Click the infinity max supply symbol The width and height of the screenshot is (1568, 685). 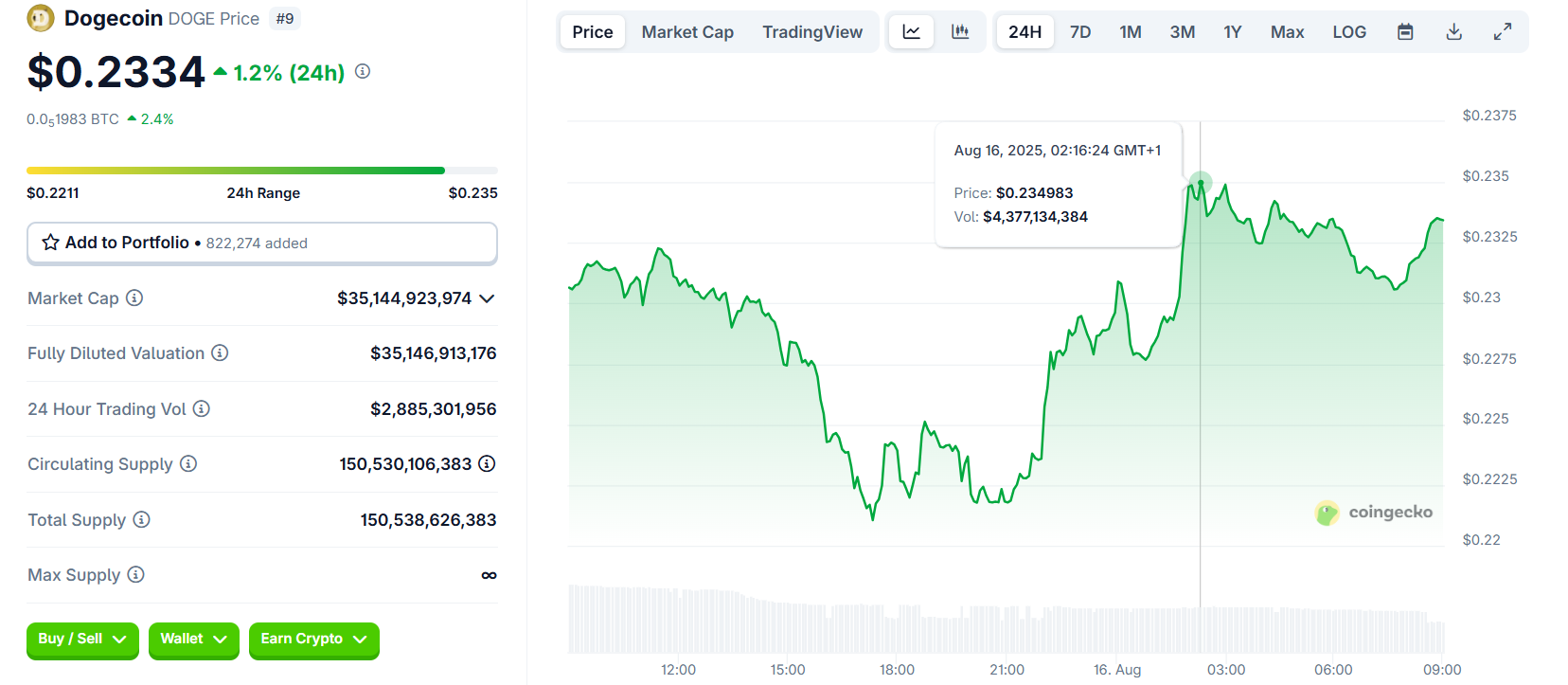point(489,575)
